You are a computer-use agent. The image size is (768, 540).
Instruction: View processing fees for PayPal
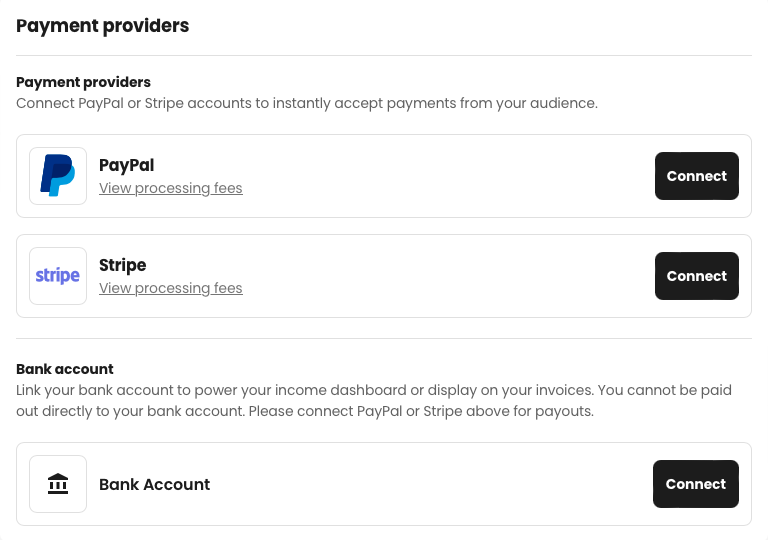pos(170,188)
